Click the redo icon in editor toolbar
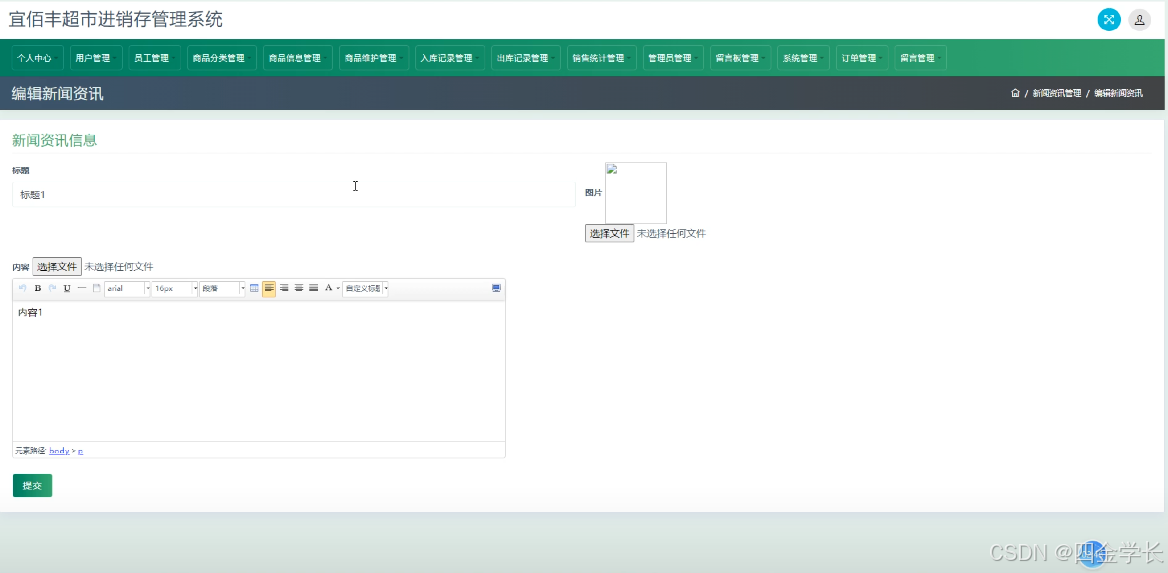 tap(52, 288)
